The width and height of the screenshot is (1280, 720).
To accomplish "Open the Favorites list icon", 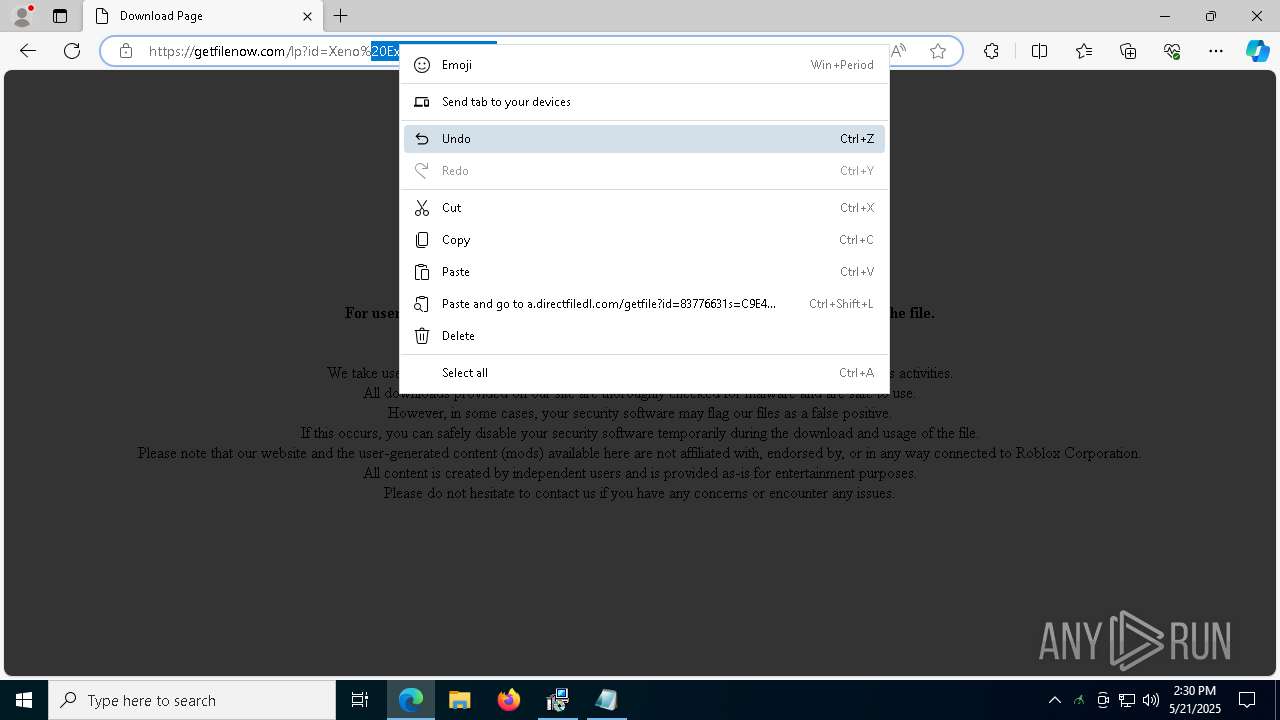I will 1084,51.
